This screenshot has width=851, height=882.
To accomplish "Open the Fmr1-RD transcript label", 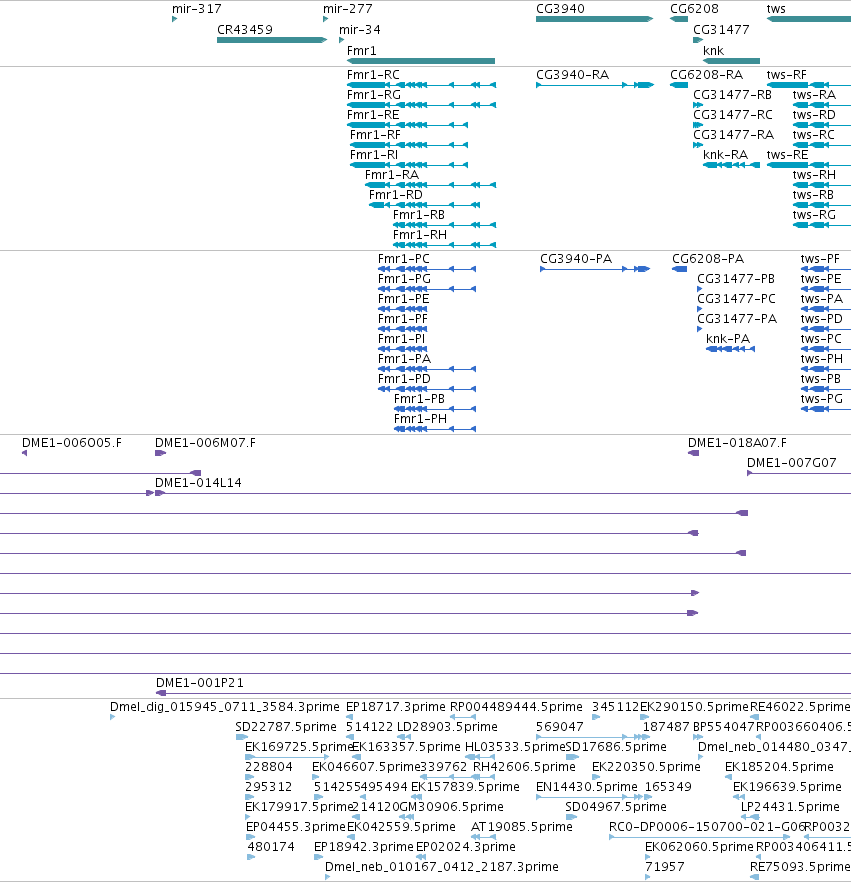I will 395,195.
